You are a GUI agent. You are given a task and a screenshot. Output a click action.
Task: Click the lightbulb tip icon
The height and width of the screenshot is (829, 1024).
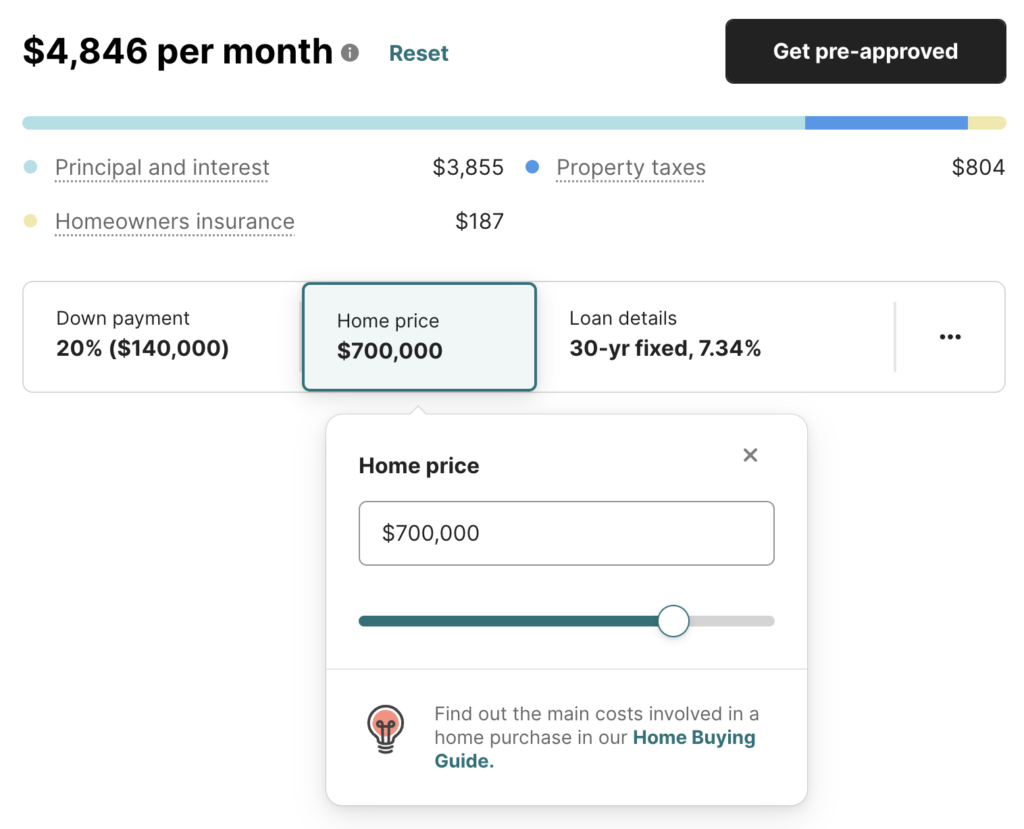pyautogui.click(x=385, y=729)
